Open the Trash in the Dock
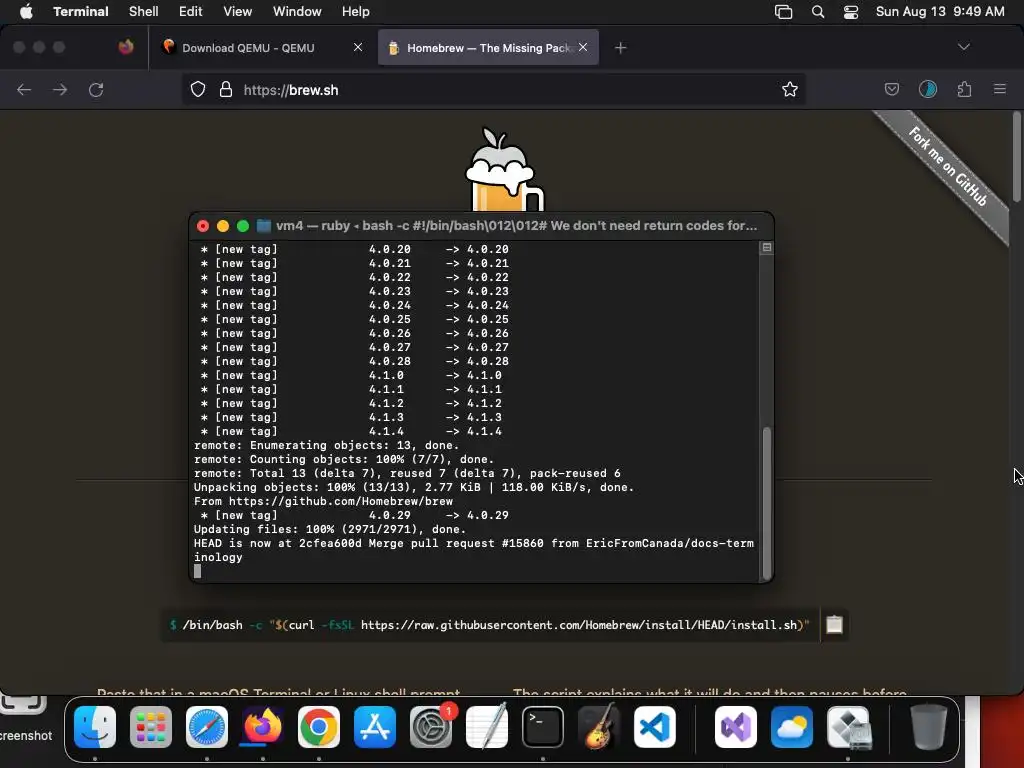This screenshot has height=768, width=1024. tap(929, 727)
